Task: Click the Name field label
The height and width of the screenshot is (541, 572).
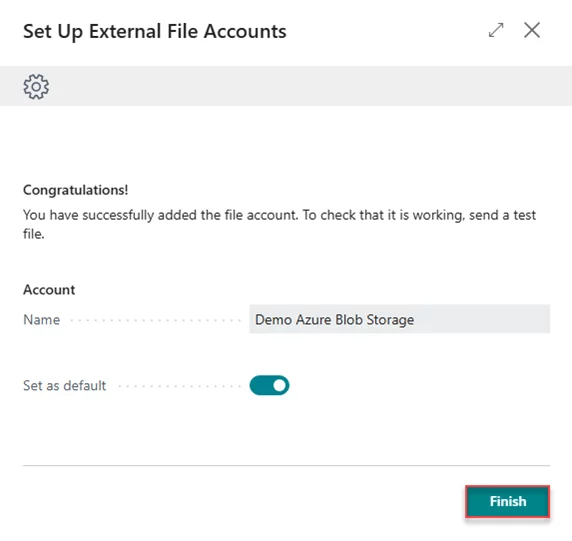Action: (42, 320)
